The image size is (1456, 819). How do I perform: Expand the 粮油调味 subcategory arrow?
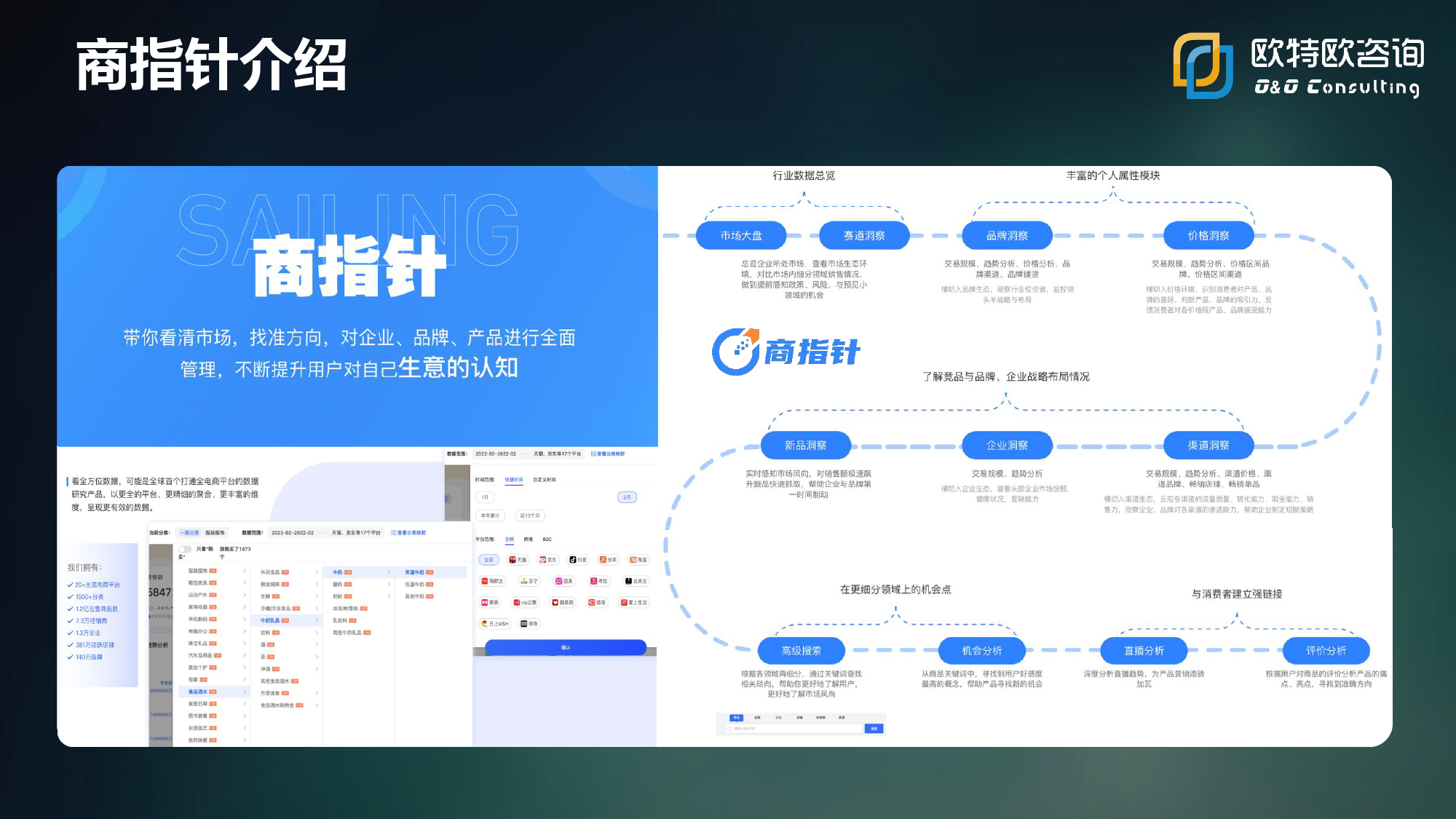pos(317,585)
